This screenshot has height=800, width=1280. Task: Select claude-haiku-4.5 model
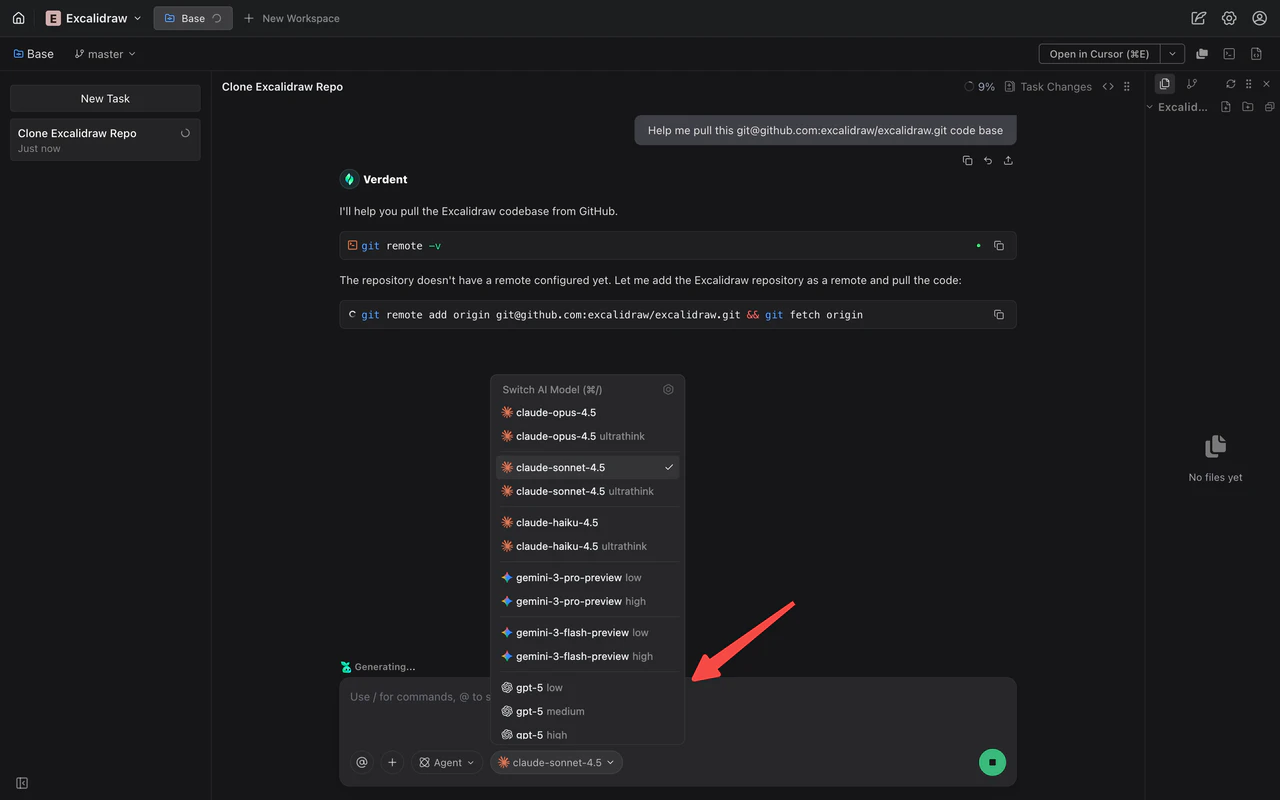588,523
